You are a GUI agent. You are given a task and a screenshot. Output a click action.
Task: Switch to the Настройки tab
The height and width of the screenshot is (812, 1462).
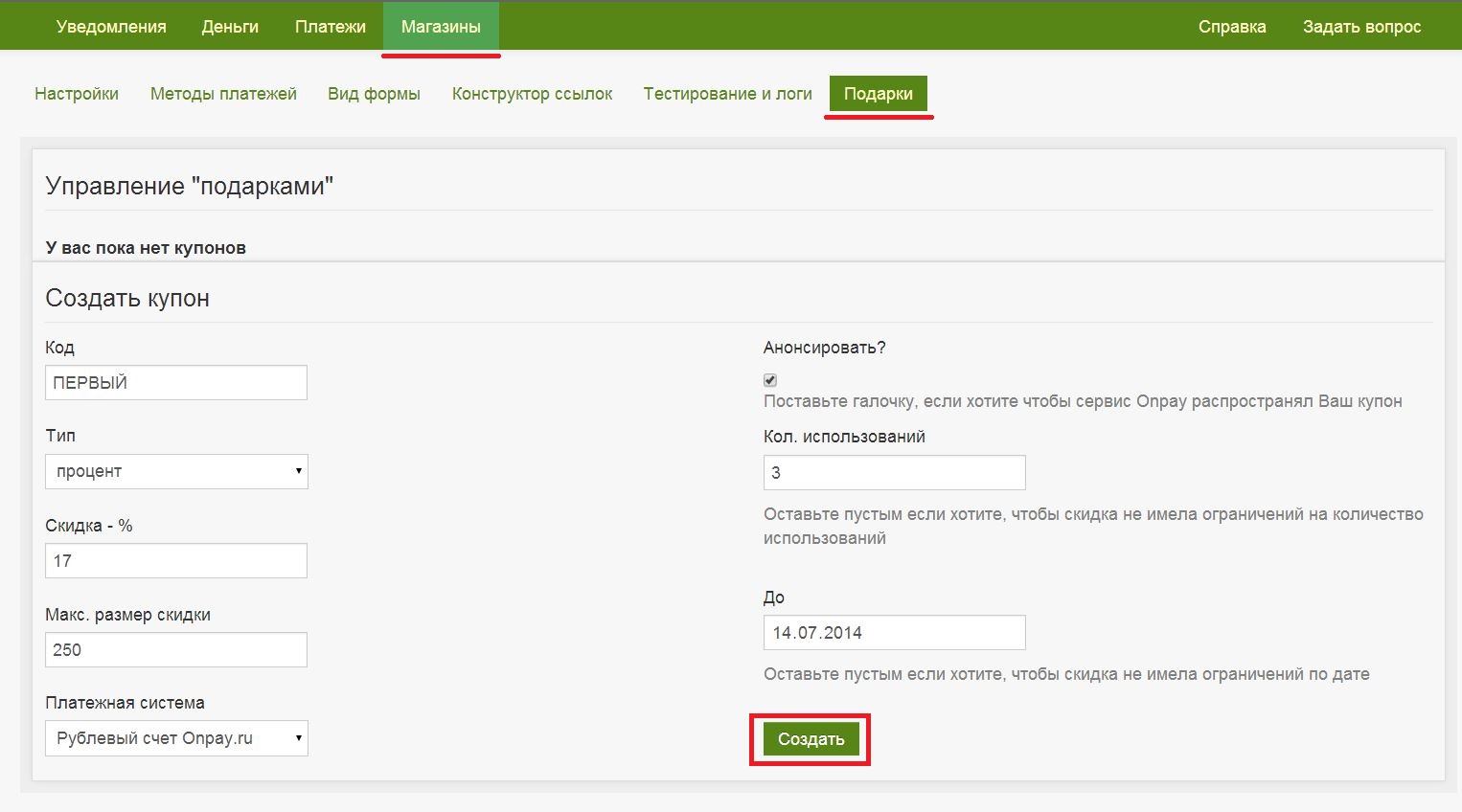pyautogui.click(x=77, y=94)
